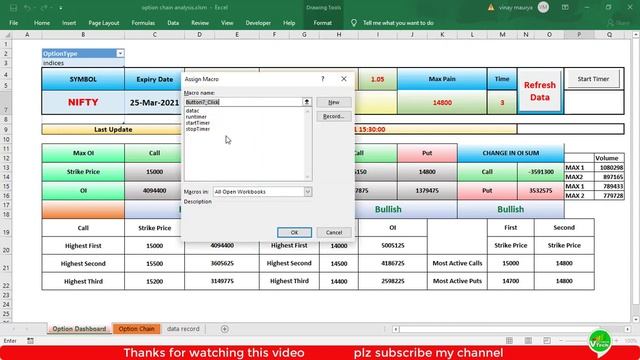Click the vertical scrollbar down arrow
Screen dimensions: 640x360
tap(636, 319)
